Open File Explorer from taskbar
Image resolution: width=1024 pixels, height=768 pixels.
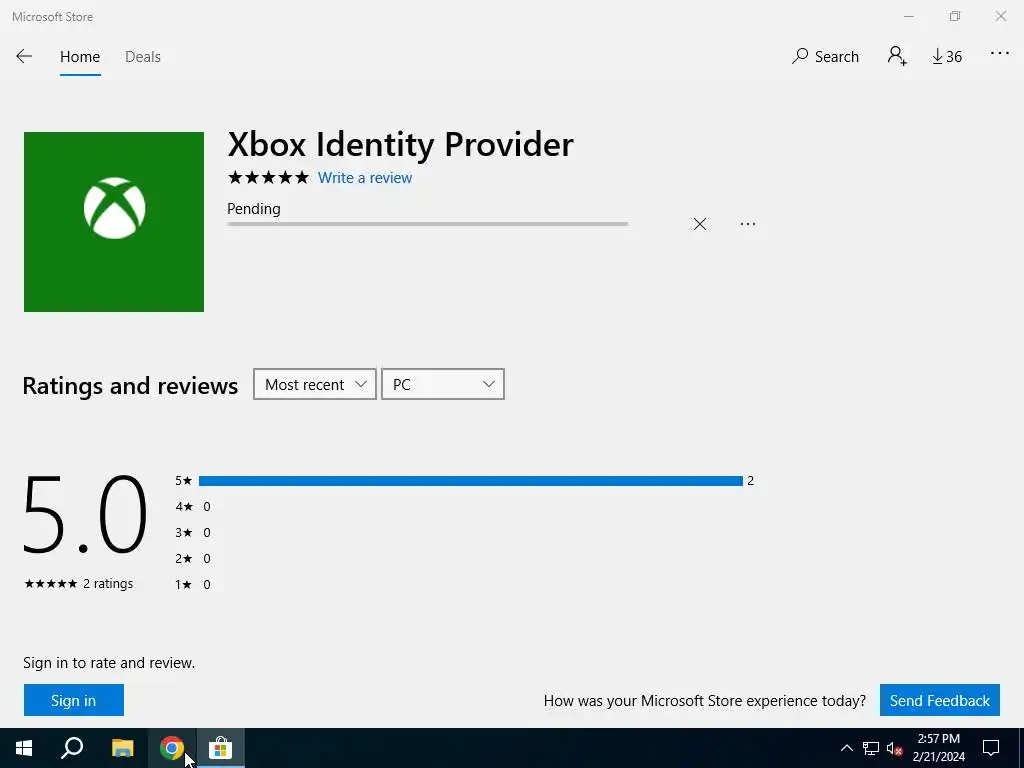122,748
